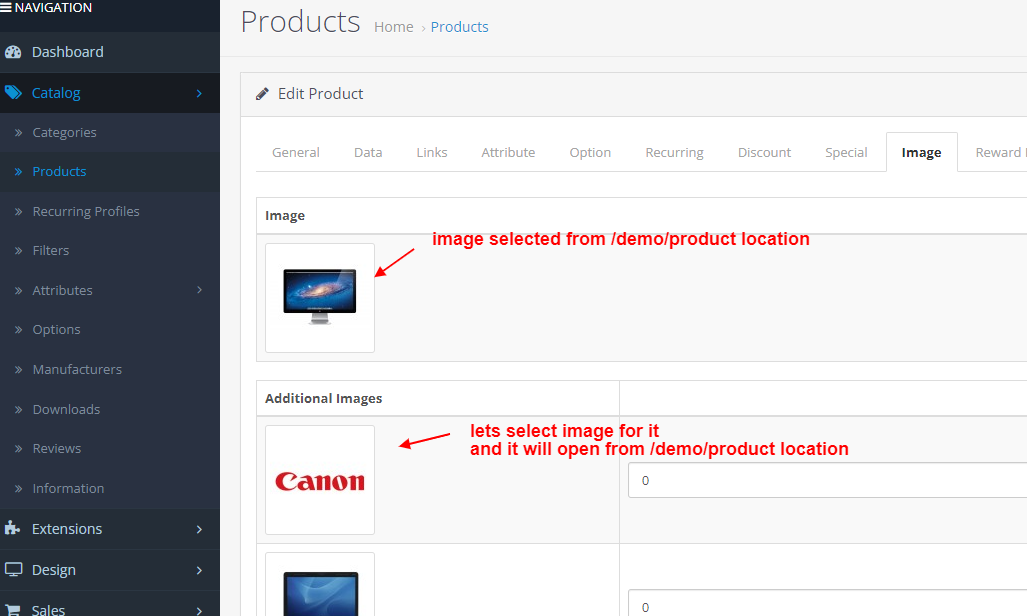The height and width of the screenshot is (616, 1027).
Task: Click the Edit Product pencil icon
Action: click(261, 93)
